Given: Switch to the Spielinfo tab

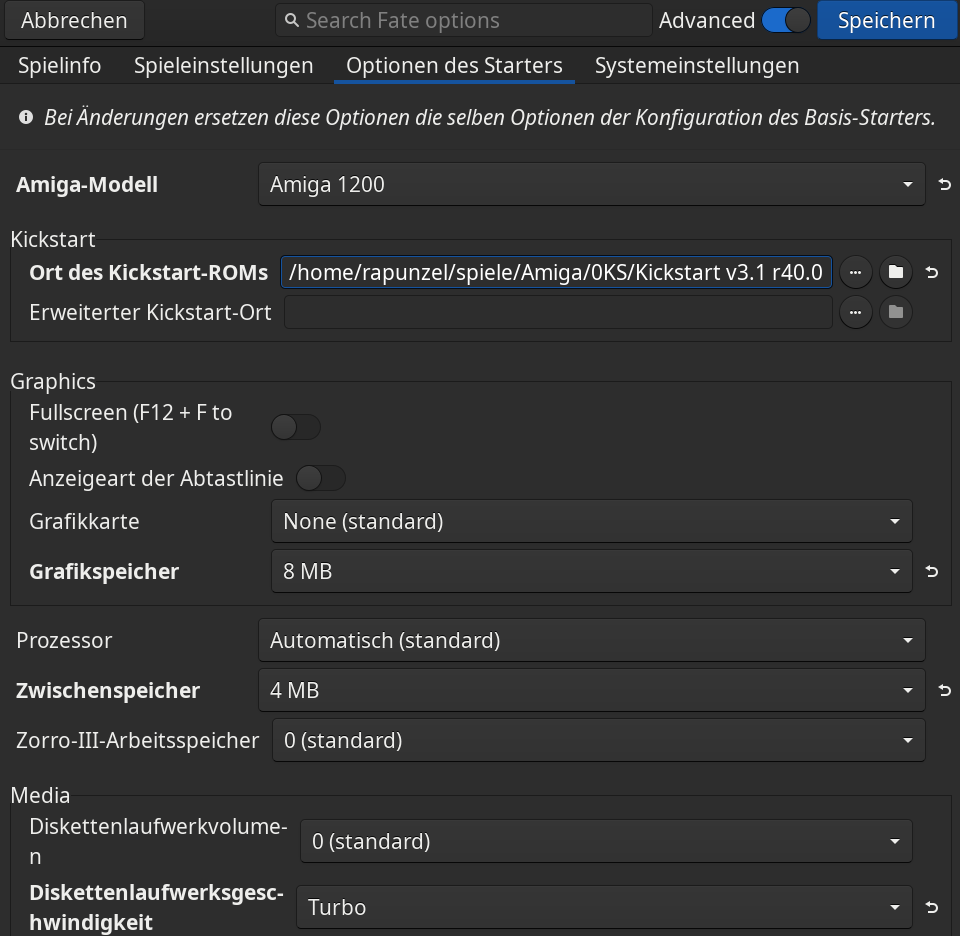Looking at the screenshot, I should 59,66.
